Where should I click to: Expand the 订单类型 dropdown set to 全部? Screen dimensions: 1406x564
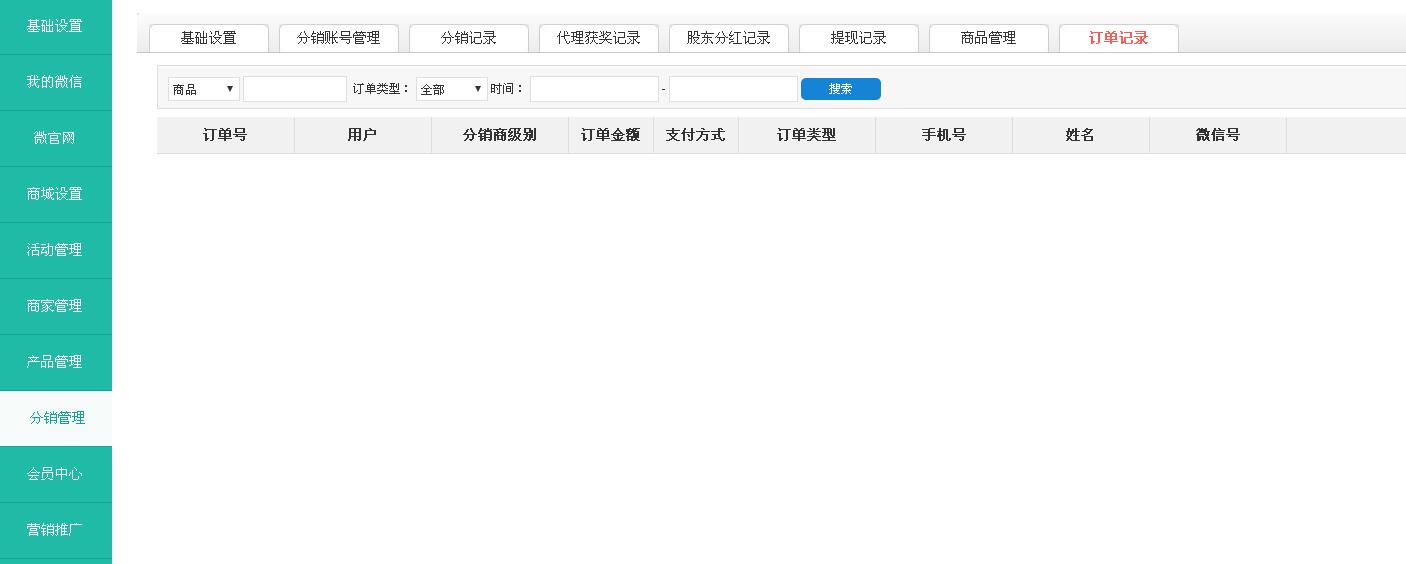451,89
